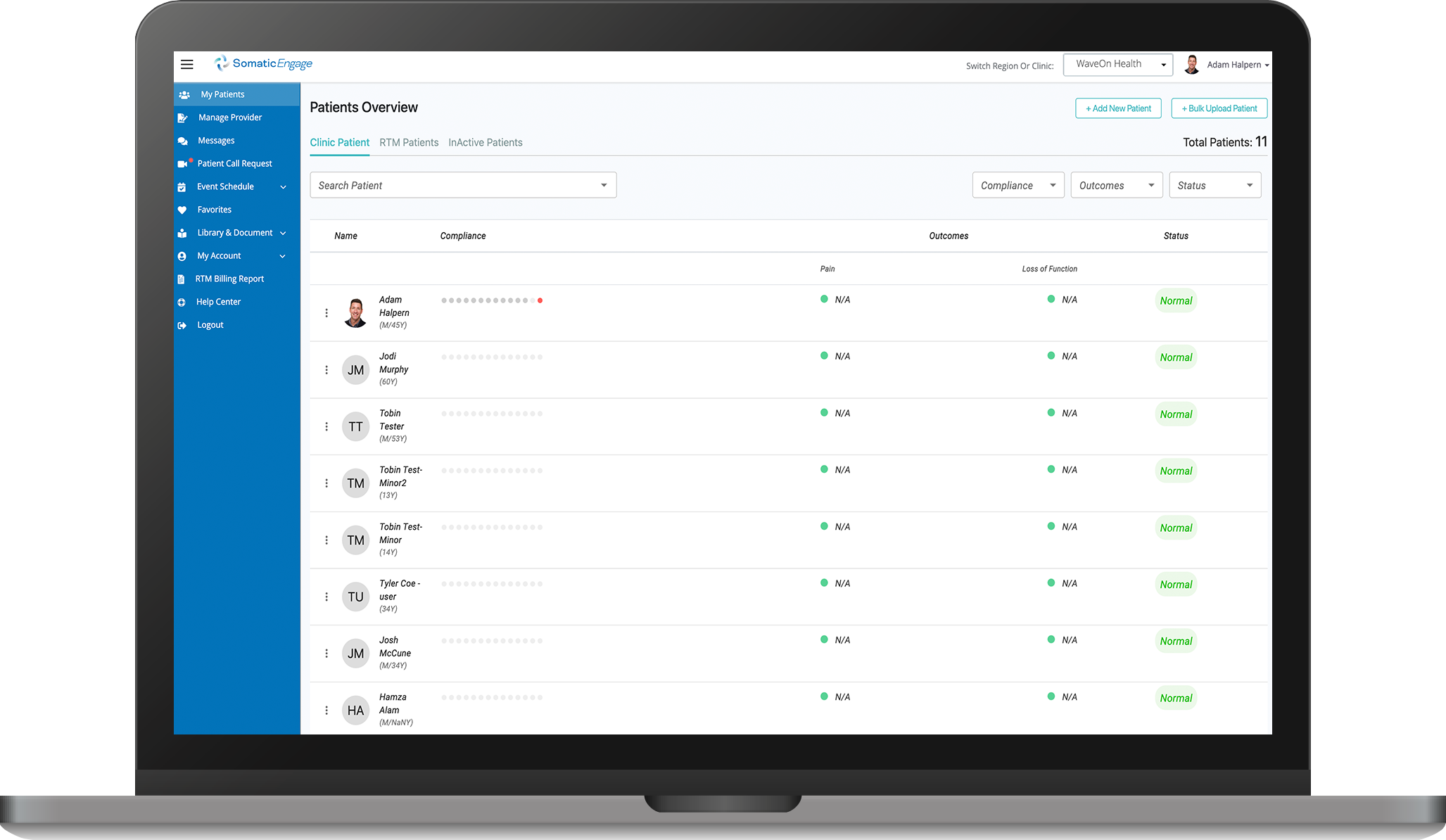Viewport: 1446px width, 840px height.
Task: Click Adam Halpern's patient photo
Action: [355, 313]
